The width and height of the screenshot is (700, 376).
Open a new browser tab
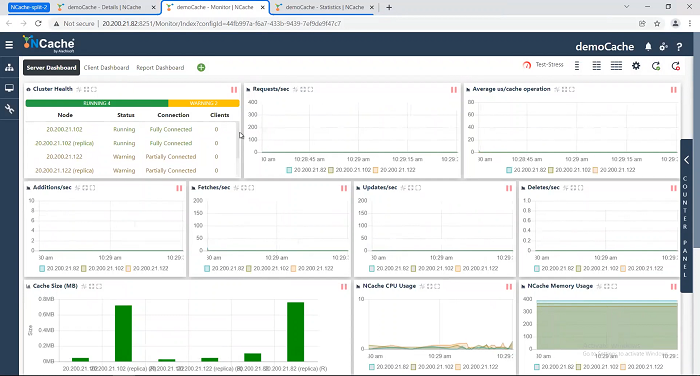[389, 7]
